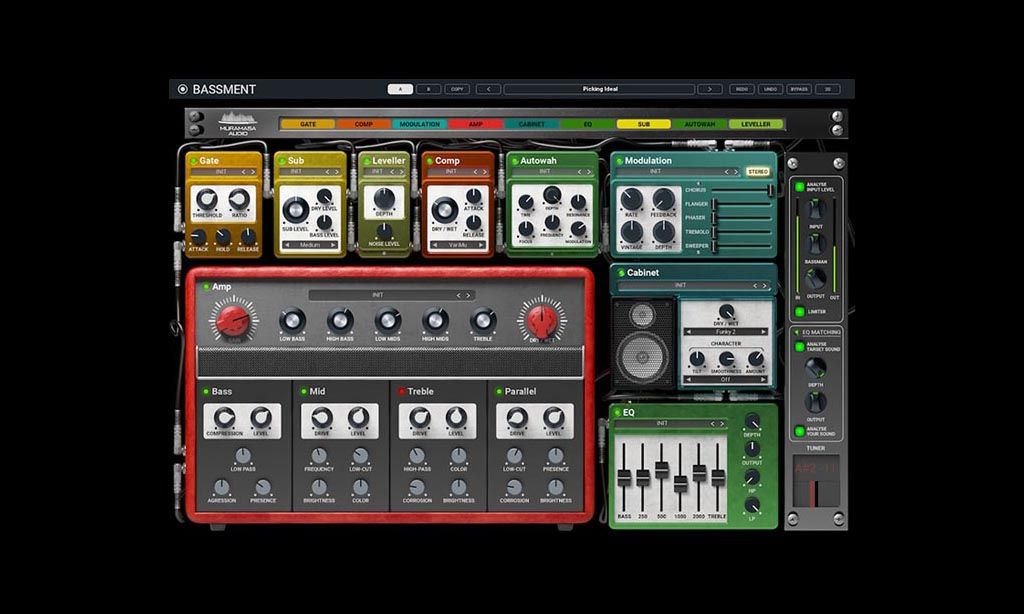
Task: Go to next Gate preset arrow
Action: [x=253, y=172]
